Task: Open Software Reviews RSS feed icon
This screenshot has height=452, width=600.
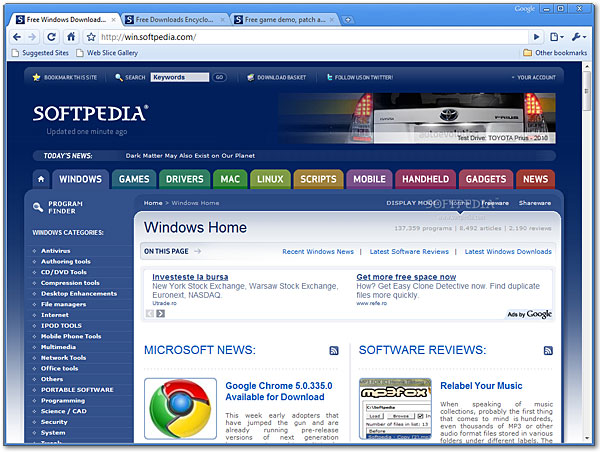Action: 548,351
